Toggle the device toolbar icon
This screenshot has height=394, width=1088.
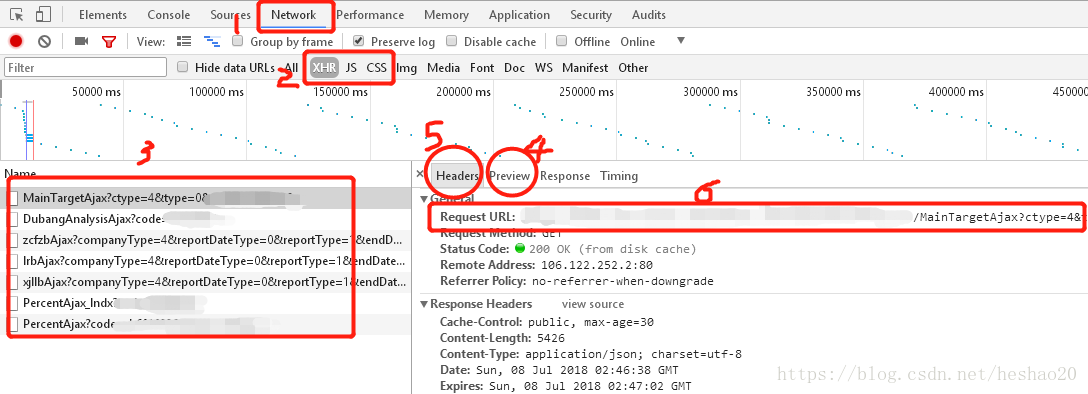point(43,15)
